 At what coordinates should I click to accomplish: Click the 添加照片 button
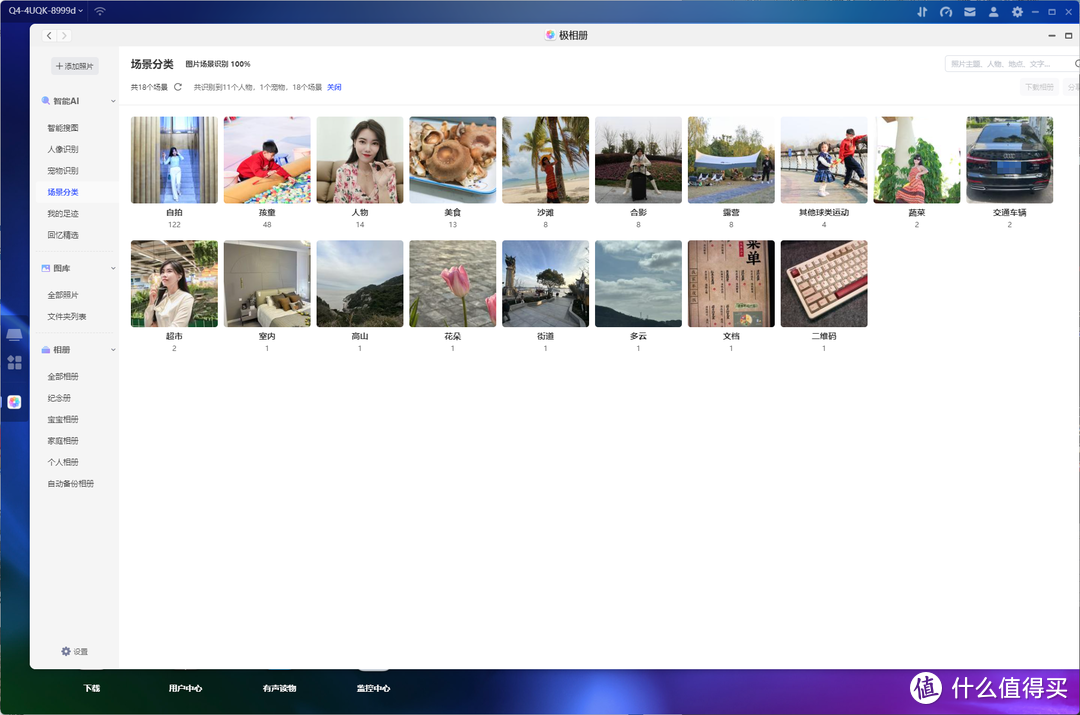pos(75,66)
